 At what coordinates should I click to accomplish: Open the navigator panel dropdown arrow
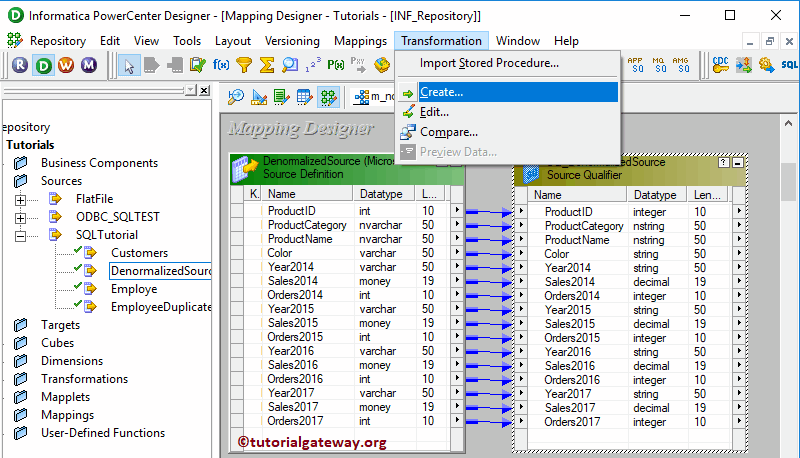coord(191,90)
